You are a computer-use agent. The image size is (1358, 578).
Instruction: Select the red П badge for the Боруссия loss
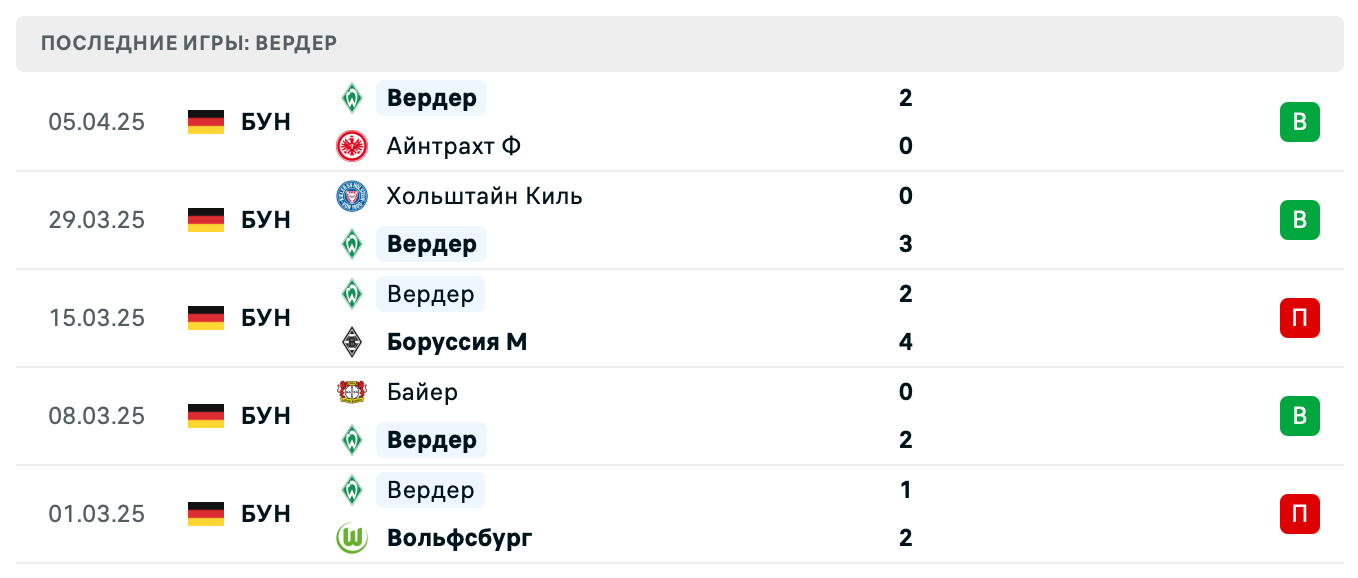point(1299,318)
